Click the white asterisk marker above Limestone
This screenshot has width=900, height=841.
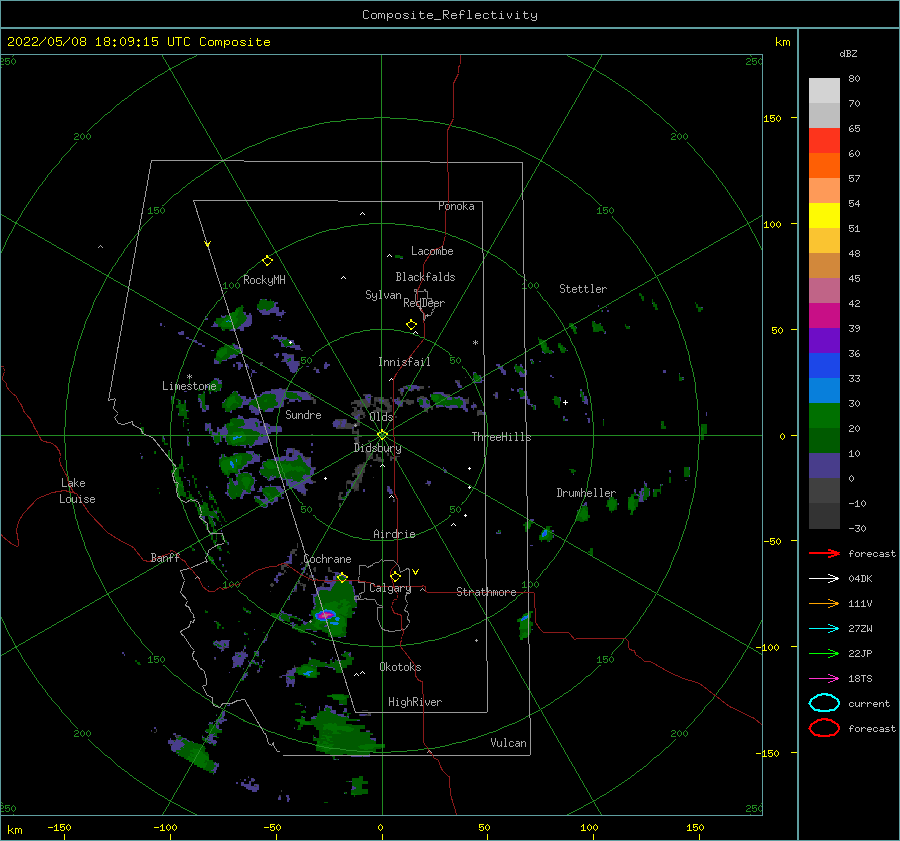click(189, 377)
